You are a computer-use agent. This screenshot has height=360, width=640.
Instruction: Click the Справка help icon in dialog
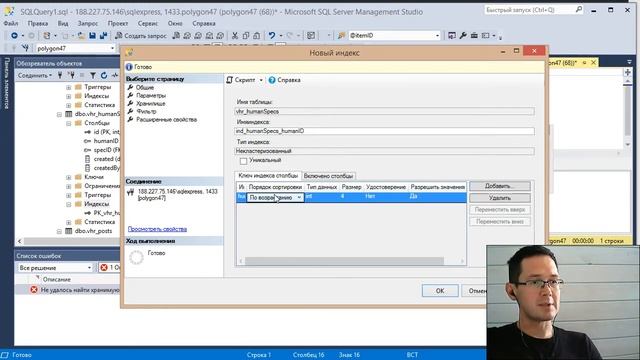point(272,80)
